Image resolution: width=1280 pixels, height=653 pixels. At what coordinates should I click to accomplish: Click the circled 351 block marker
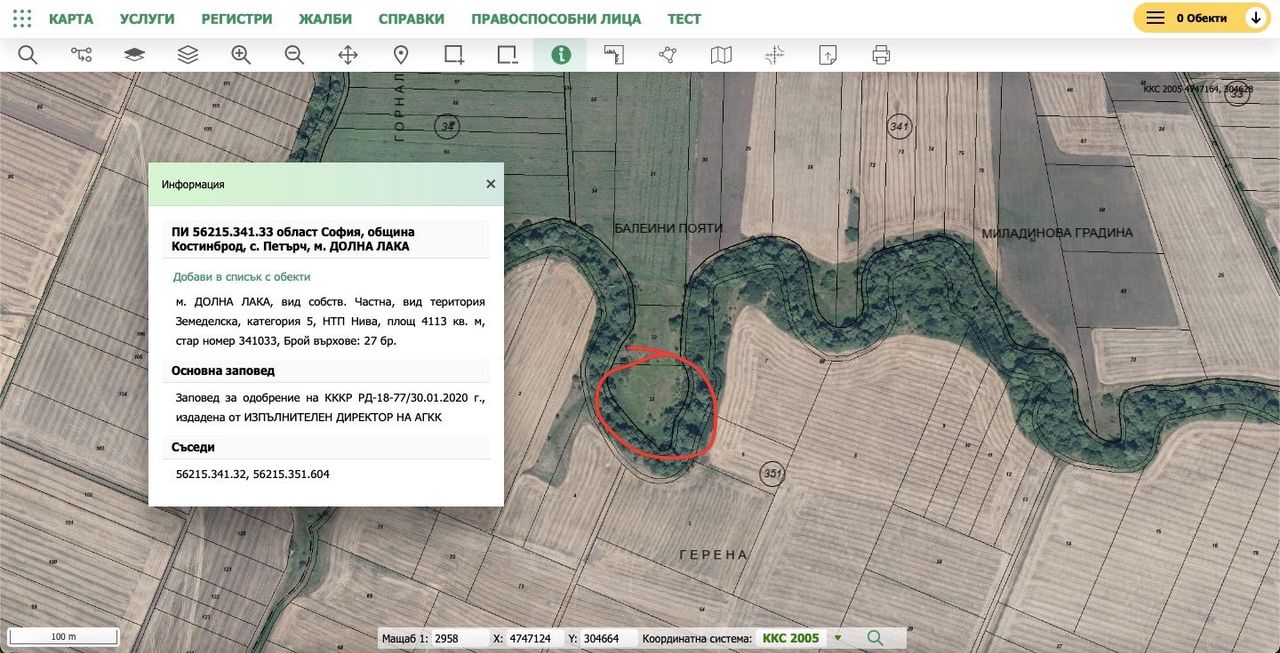point(771,473)
